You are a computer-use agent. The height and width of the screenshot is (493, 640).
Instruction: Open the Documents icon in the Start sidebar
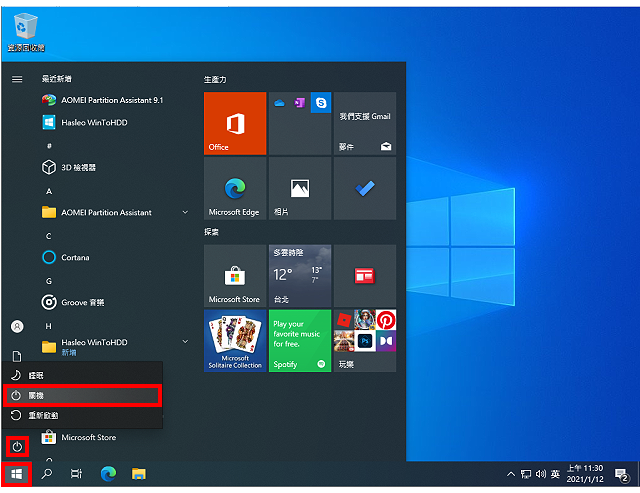[17, 356]
